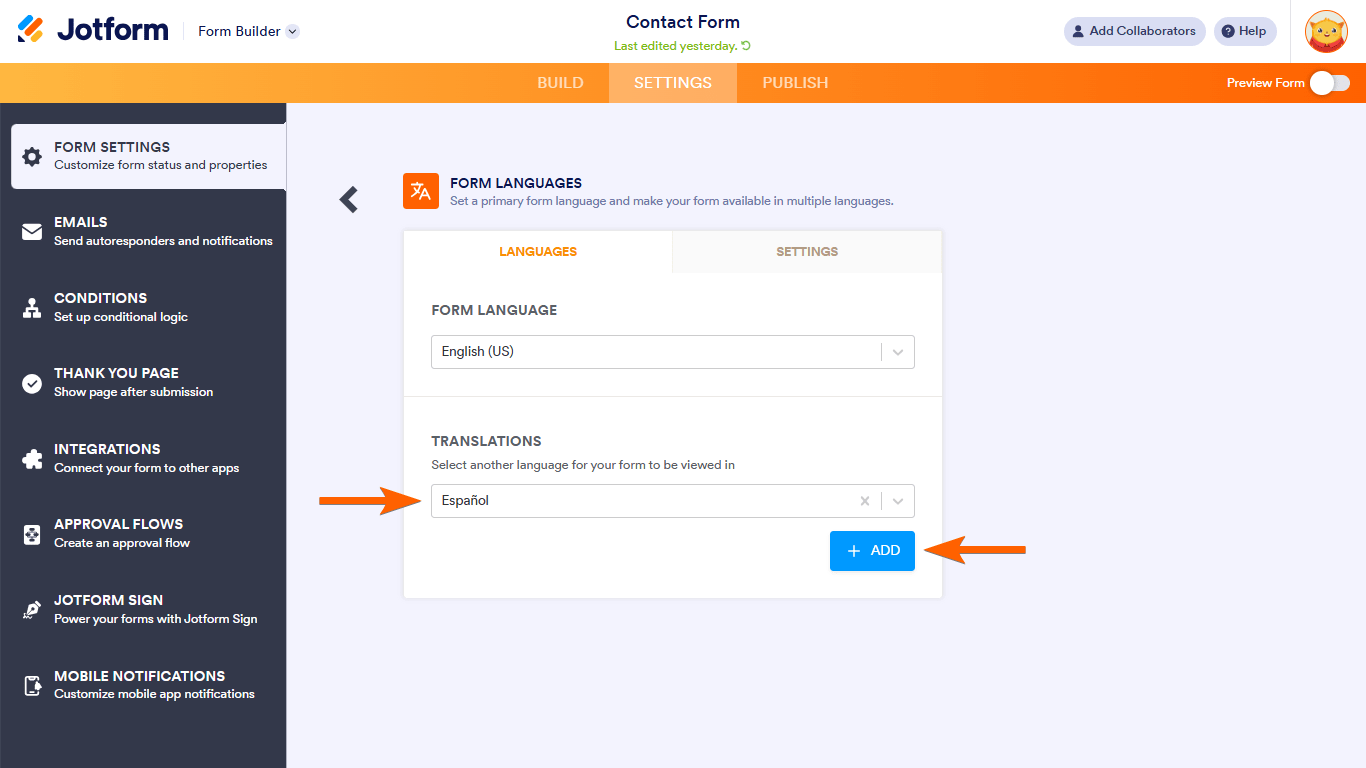The height and width of the screenshot is (768, 1366).
Task: Click the Jotform Sign pen icon
Action: pos(32,610)
